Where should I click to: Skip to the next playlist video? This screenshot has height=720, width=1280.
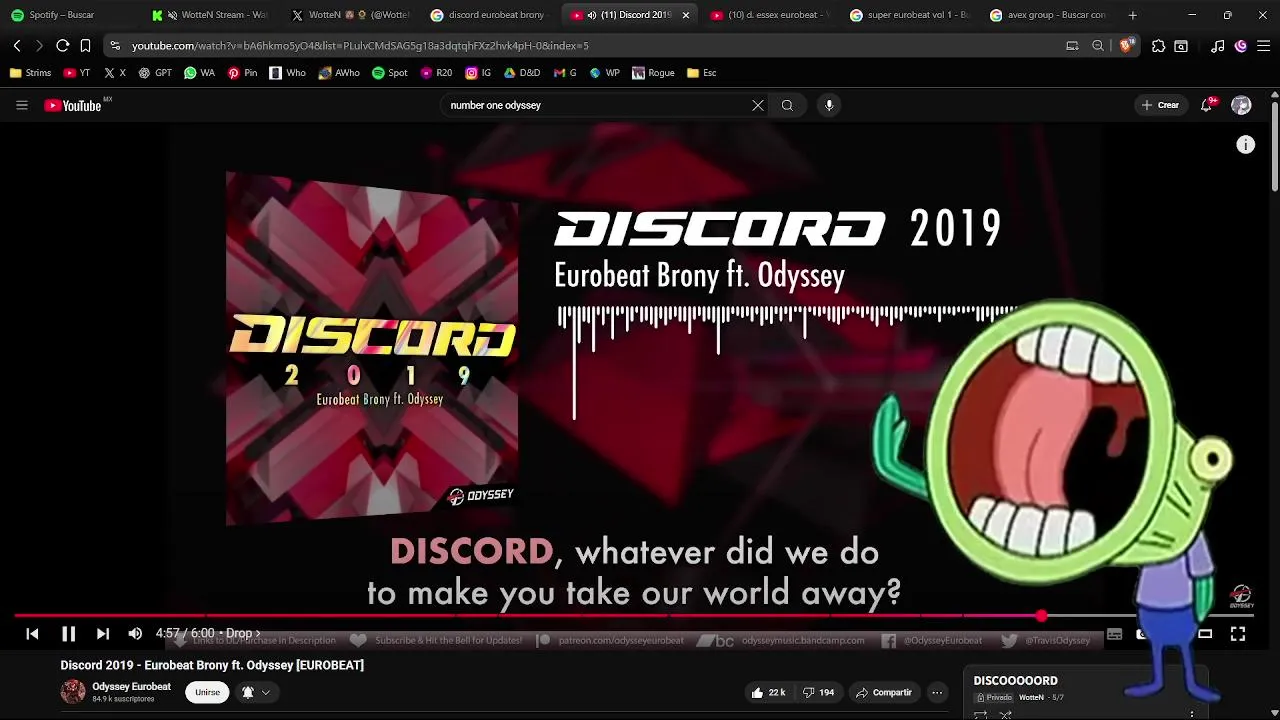coord(103,633)
